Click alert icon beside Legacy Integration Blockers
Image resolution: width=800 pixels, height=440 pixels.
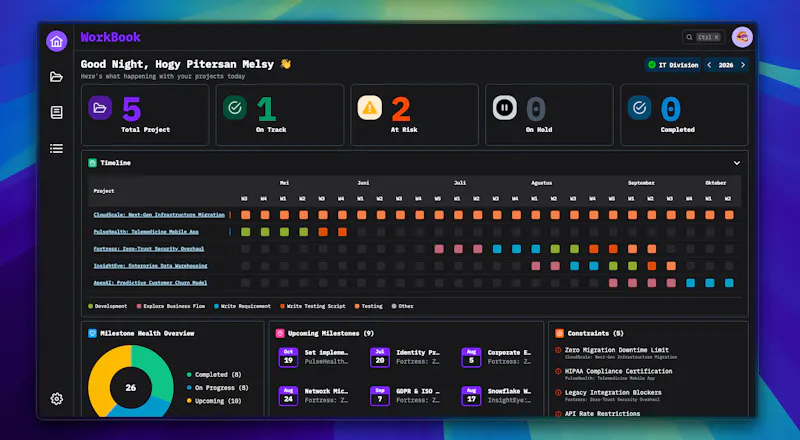pyautogui.click(x=558, y=393)
